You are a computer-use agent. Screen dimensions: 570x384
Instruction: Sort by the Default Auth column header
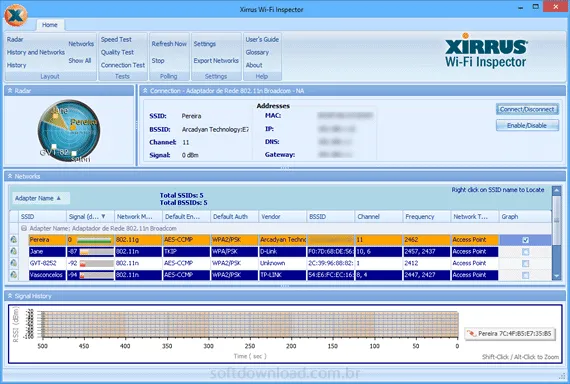point(234,216)
